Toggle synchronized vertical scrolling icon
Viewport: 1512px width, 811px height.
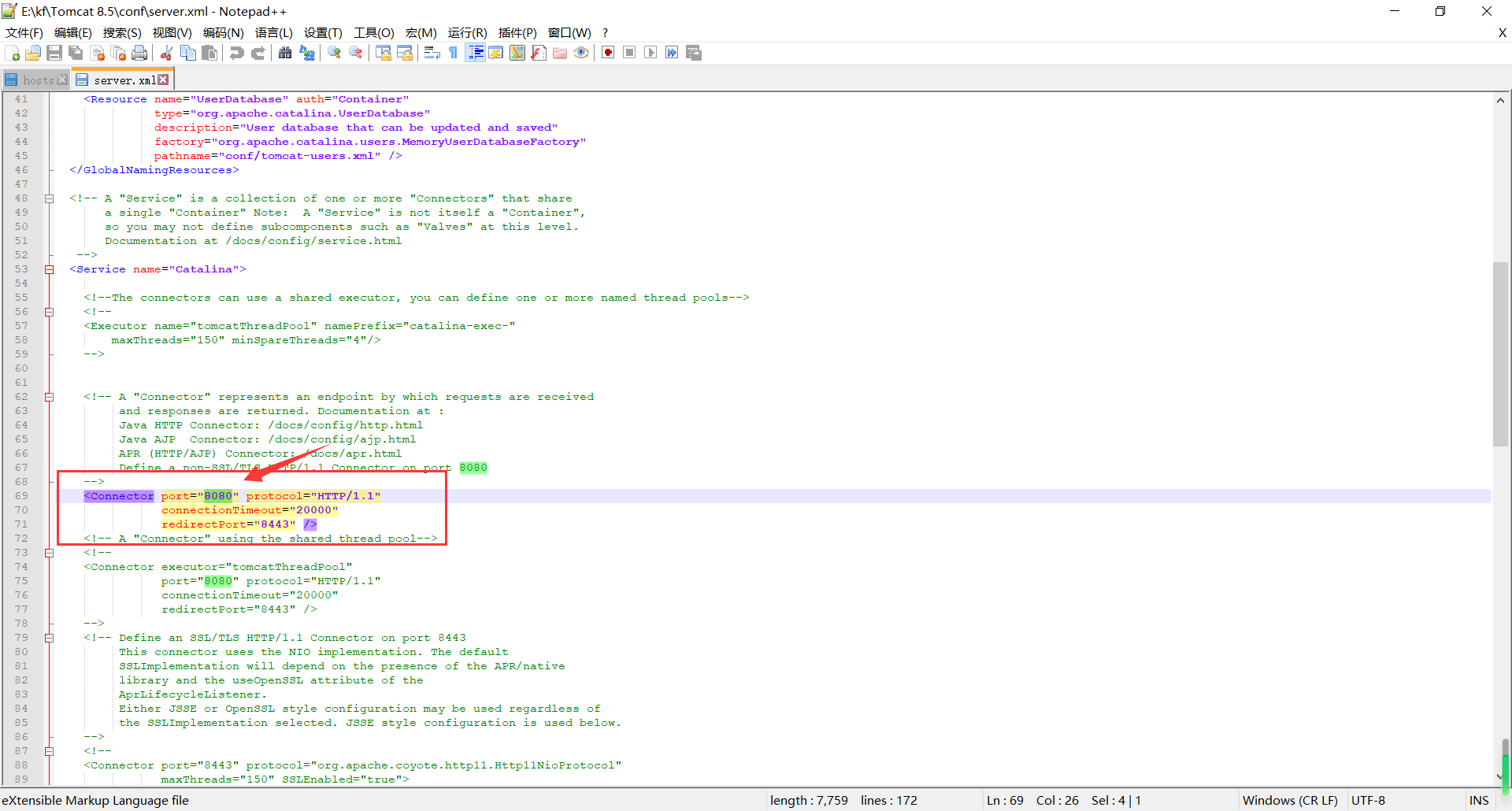(384, 53)
